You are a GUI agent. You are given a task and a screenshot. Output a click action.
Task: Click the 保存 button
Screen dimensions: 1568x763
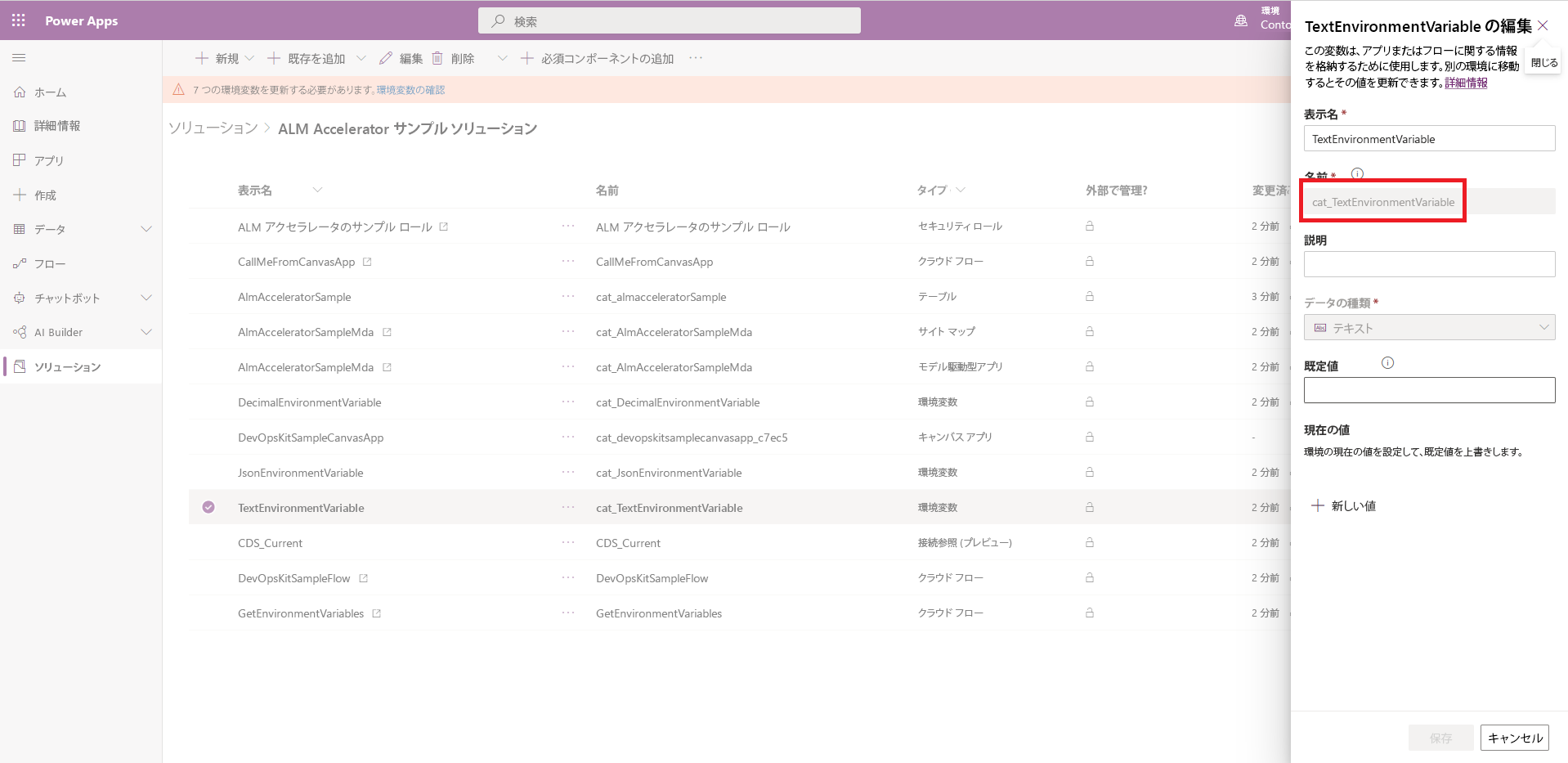click(x=1440, y=738)
